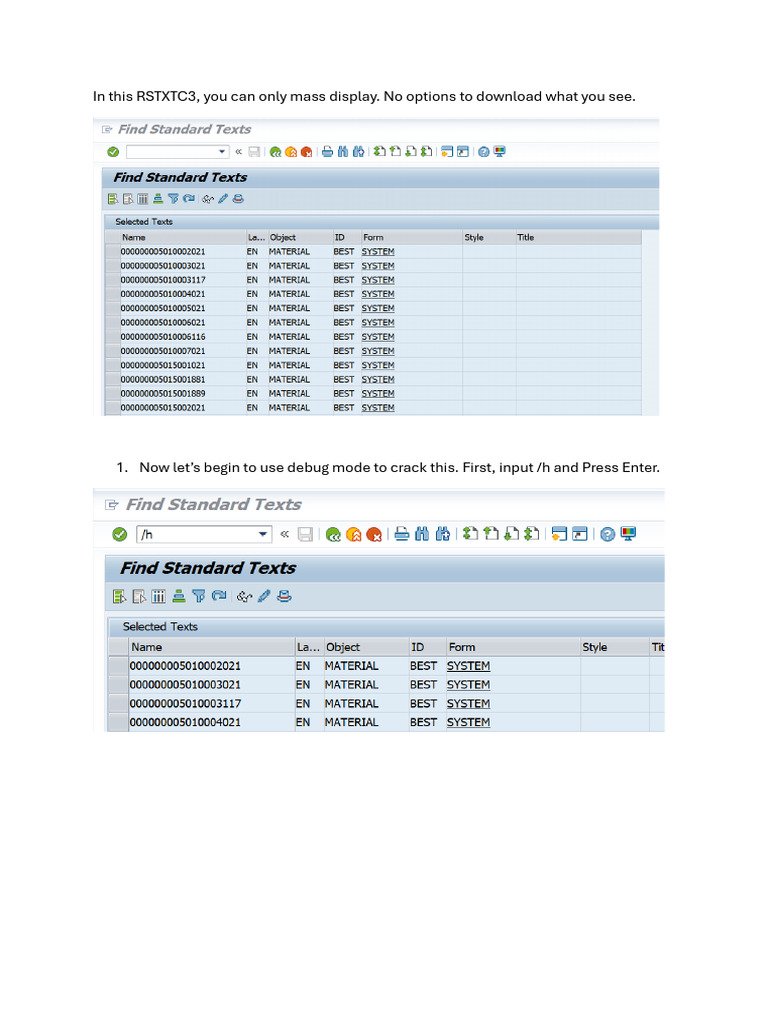768x1024 pixels.
Task: Click the pencil Change icon in empty-command-field screenshot
Action: (223, 199)
